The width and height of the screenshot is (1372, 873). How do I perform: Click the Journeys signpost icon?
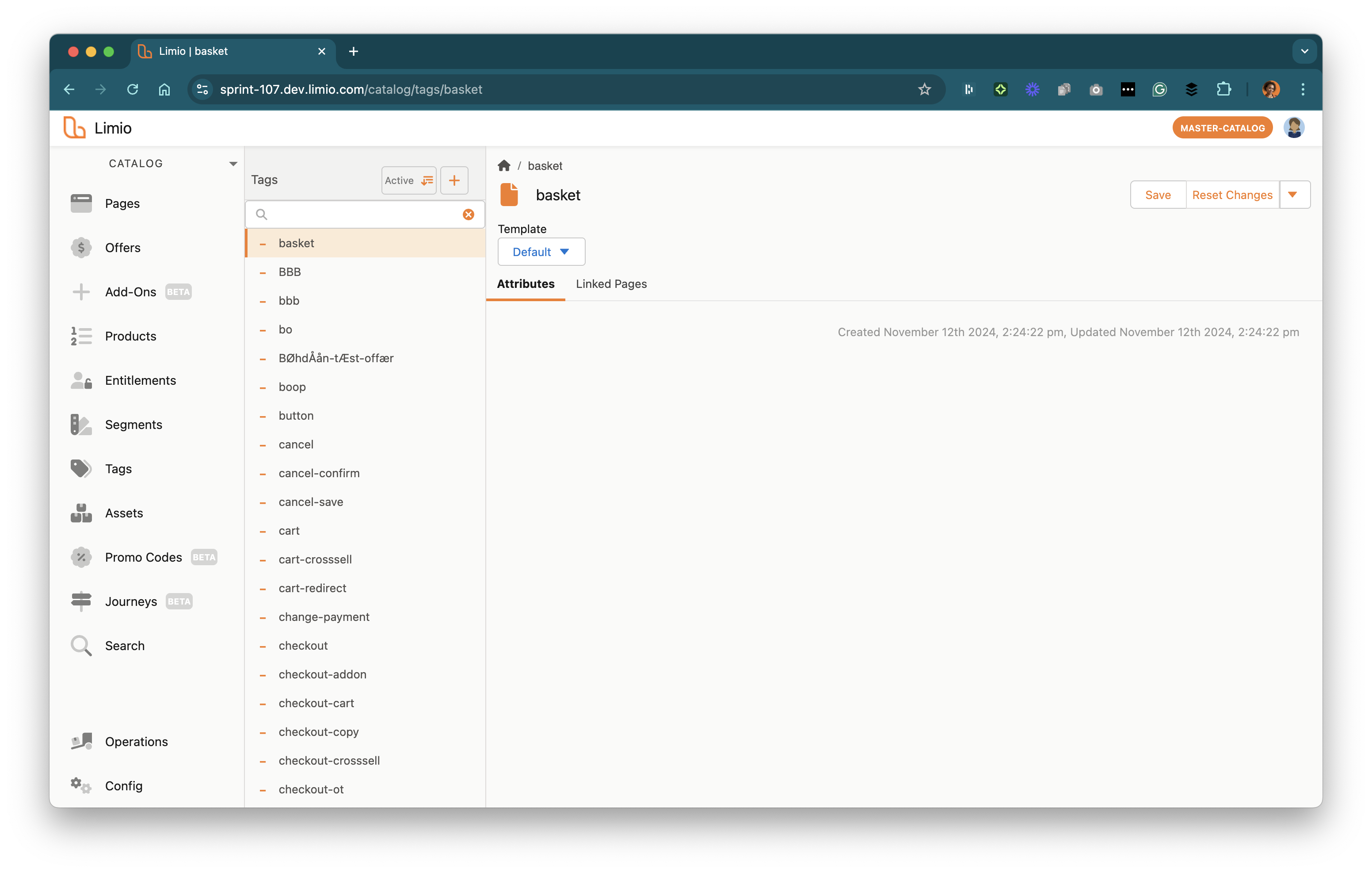tap(81, 601)
